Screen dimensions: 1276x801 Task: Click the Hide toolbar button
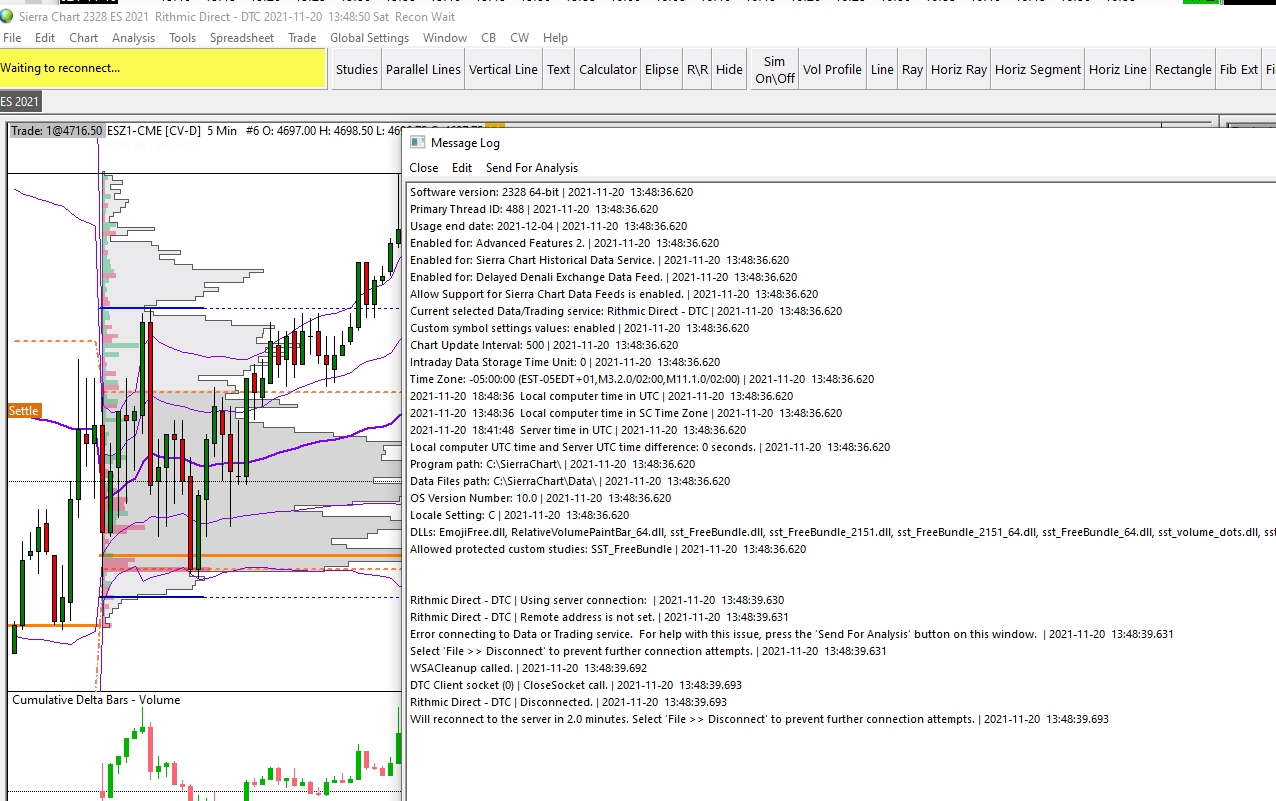(730, 69)
